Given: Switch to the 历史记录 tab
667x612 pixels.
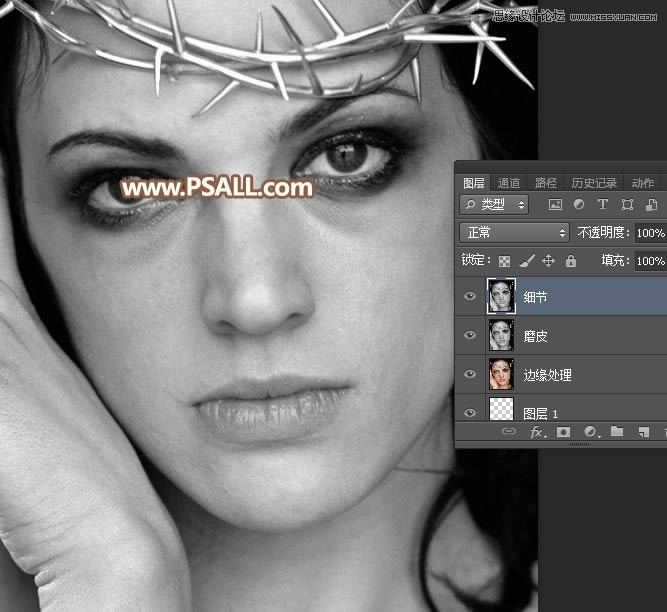Looking at the screenshot, I should click(594, 183).
